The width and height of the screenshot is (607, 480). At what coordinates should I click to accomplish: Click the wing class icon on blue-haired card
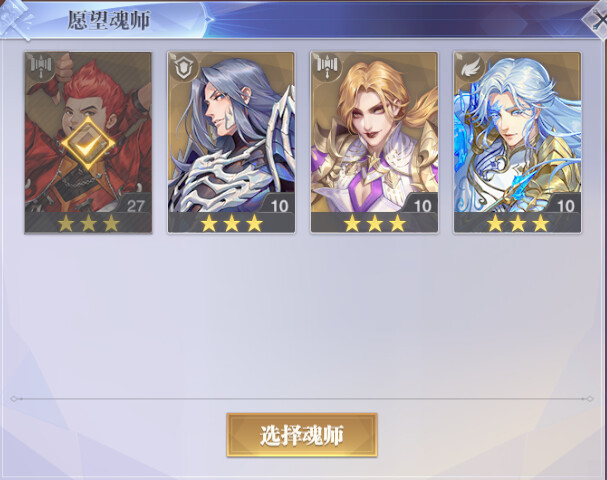[470, 67]
